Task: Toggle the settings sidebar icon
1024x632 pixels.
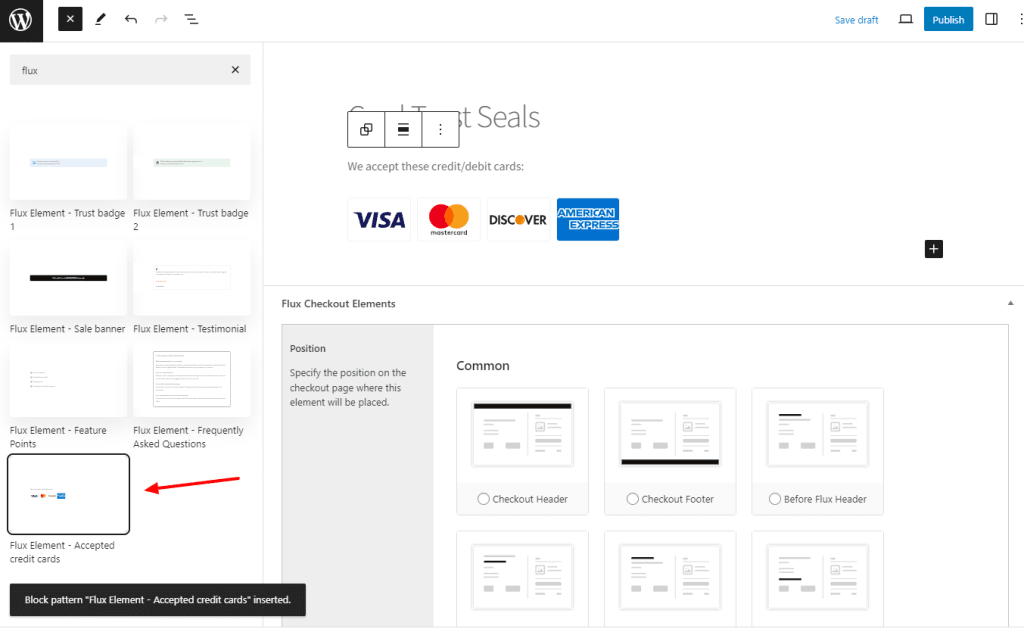Action: point(991,19)
